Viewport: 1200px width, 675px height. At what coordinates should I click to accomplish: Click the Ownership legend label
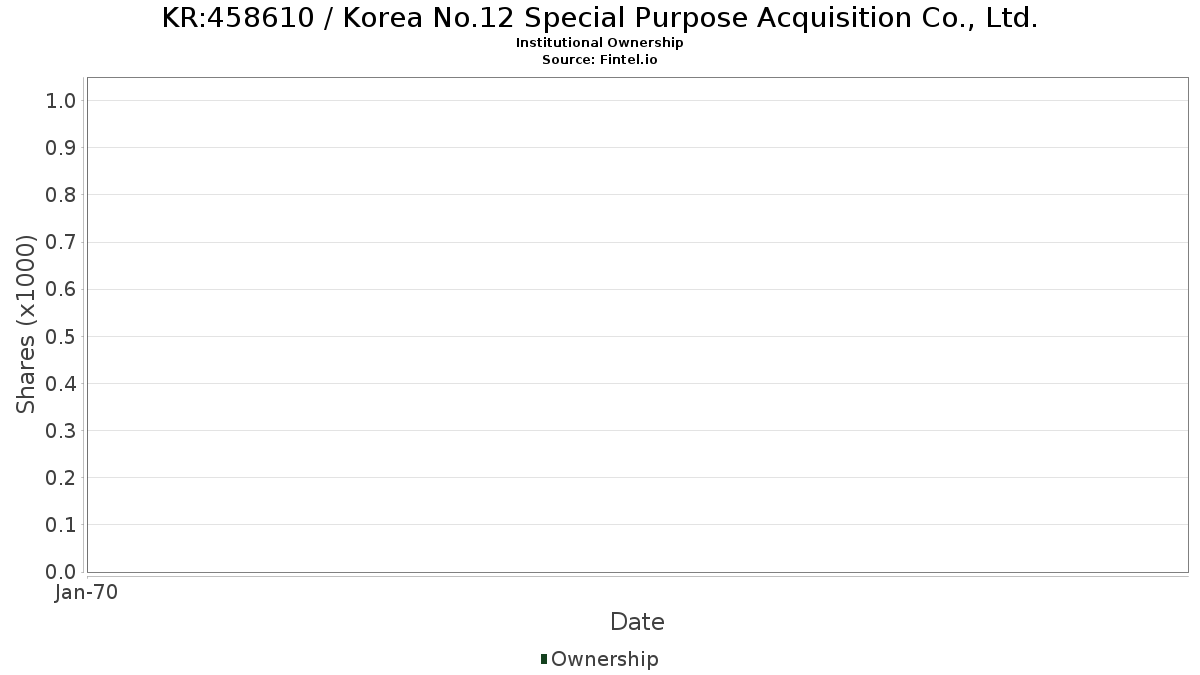pyautogui.click(x=604, y=659)
